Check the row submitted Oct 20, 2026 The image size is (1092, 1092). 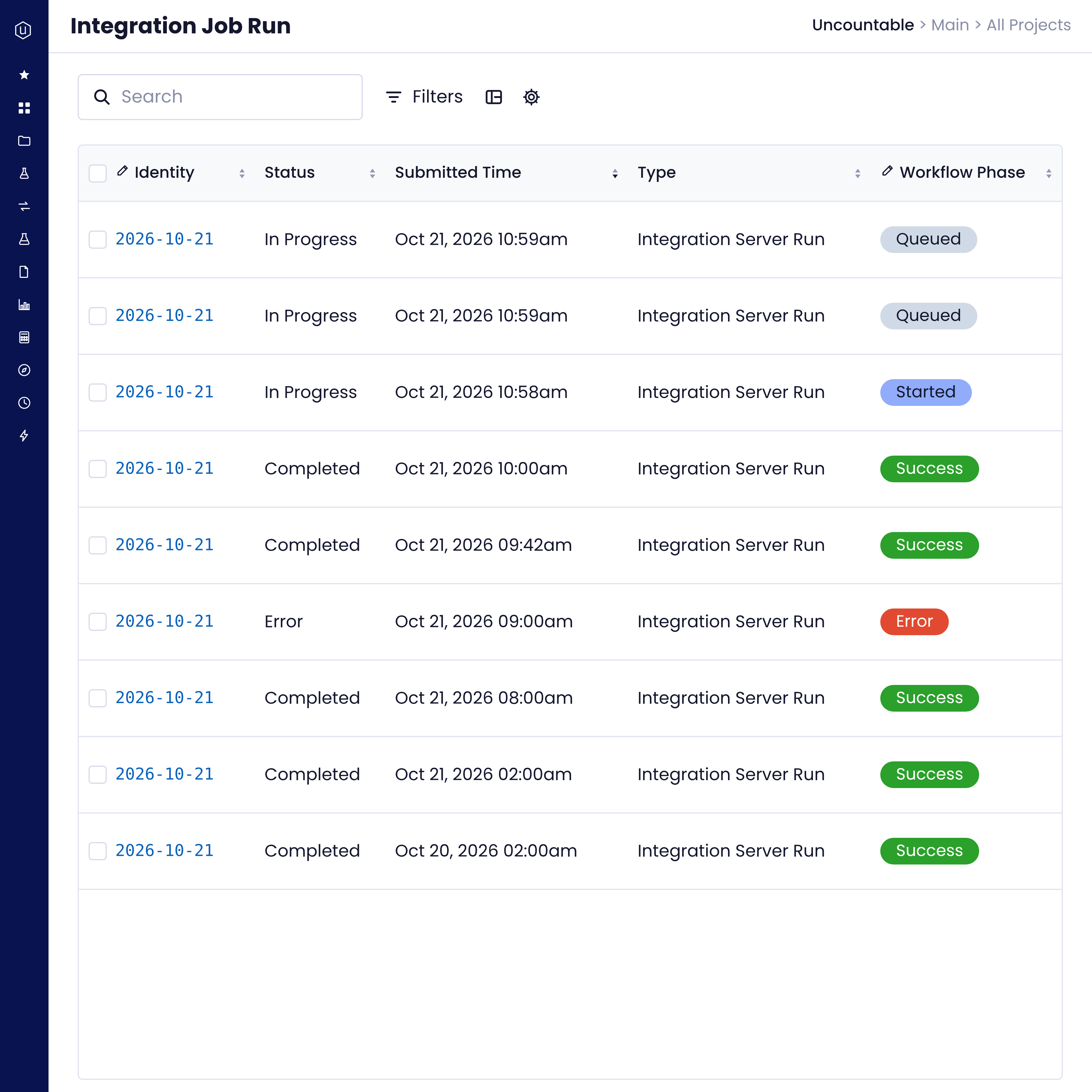click(98, 851)
